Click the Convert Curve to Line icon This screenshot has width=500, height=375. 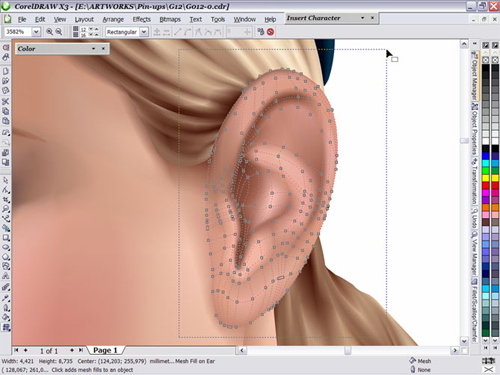(178, 32)
